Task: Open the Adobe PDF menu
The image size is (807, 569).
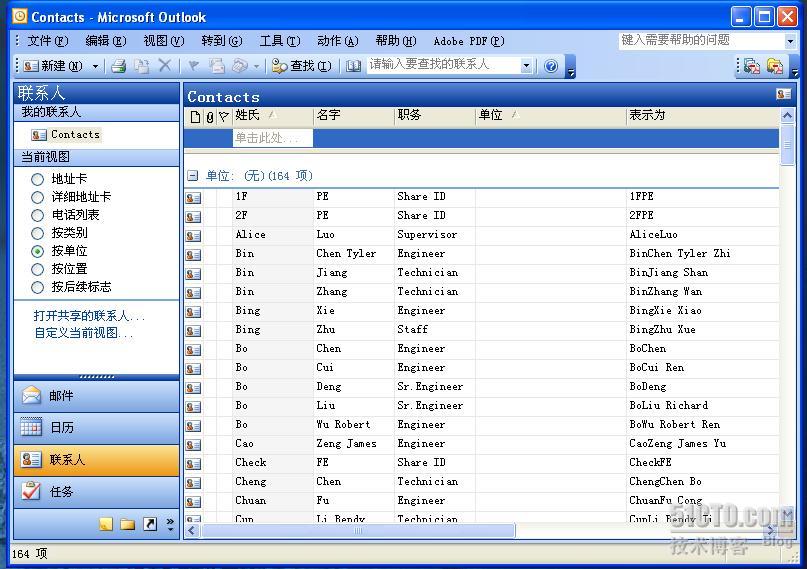Action: pos(469,41)
